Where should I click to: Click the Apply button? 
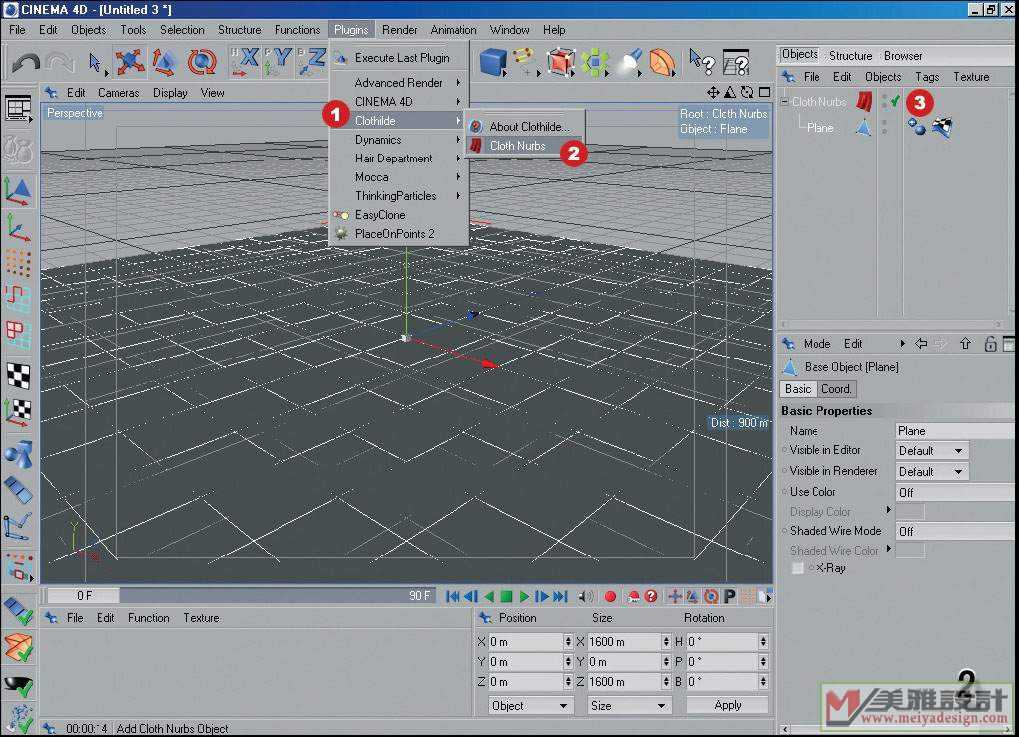(x=727, y=706)
